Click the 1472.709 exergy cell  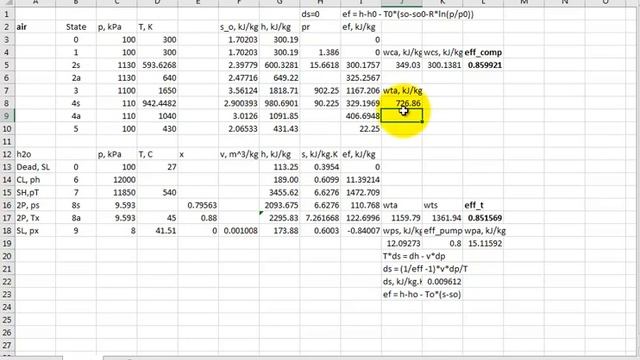pos(361,193)
